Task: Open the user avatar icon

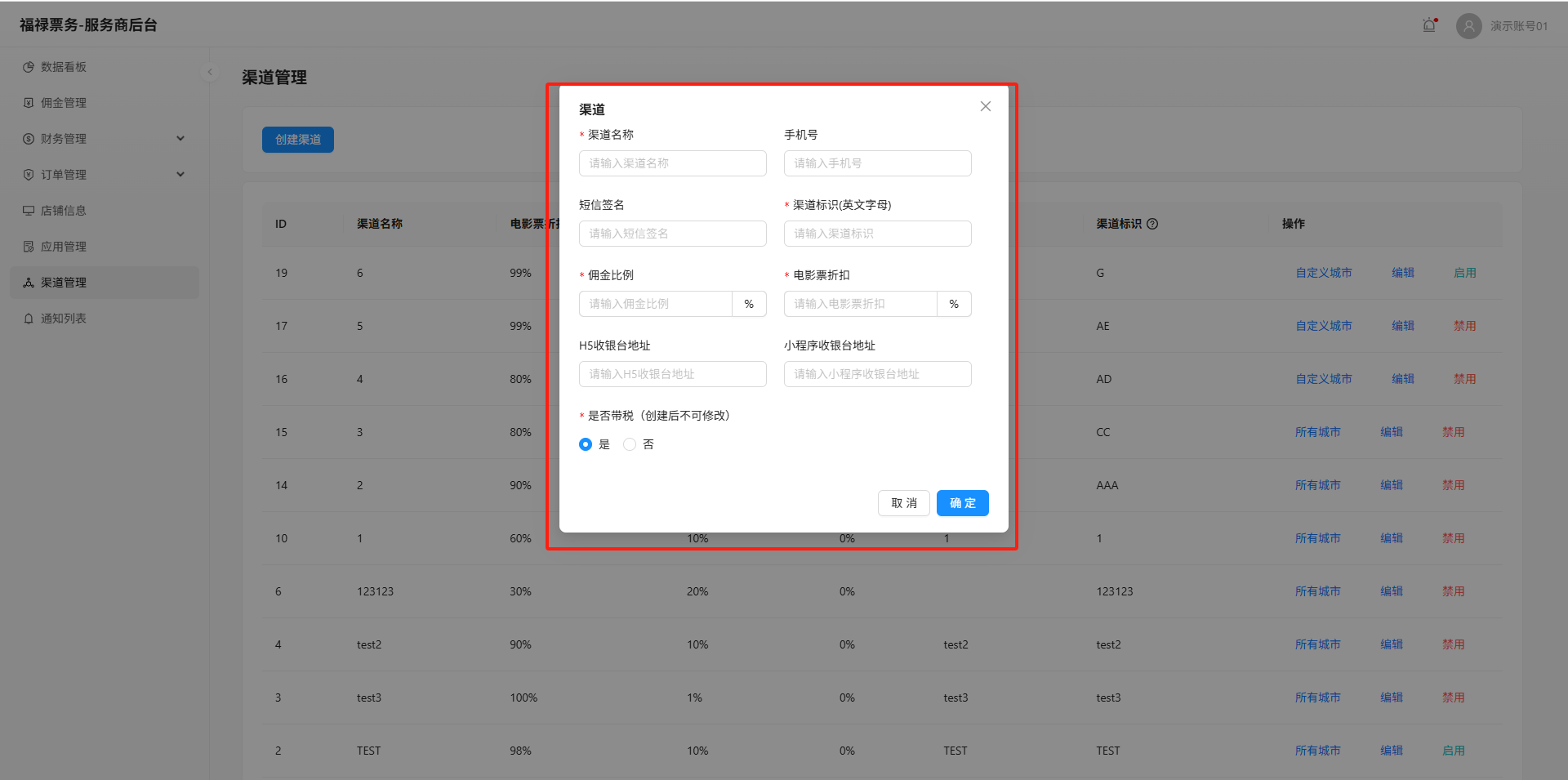Action: pyautogui.click(x=1468, y=26)
